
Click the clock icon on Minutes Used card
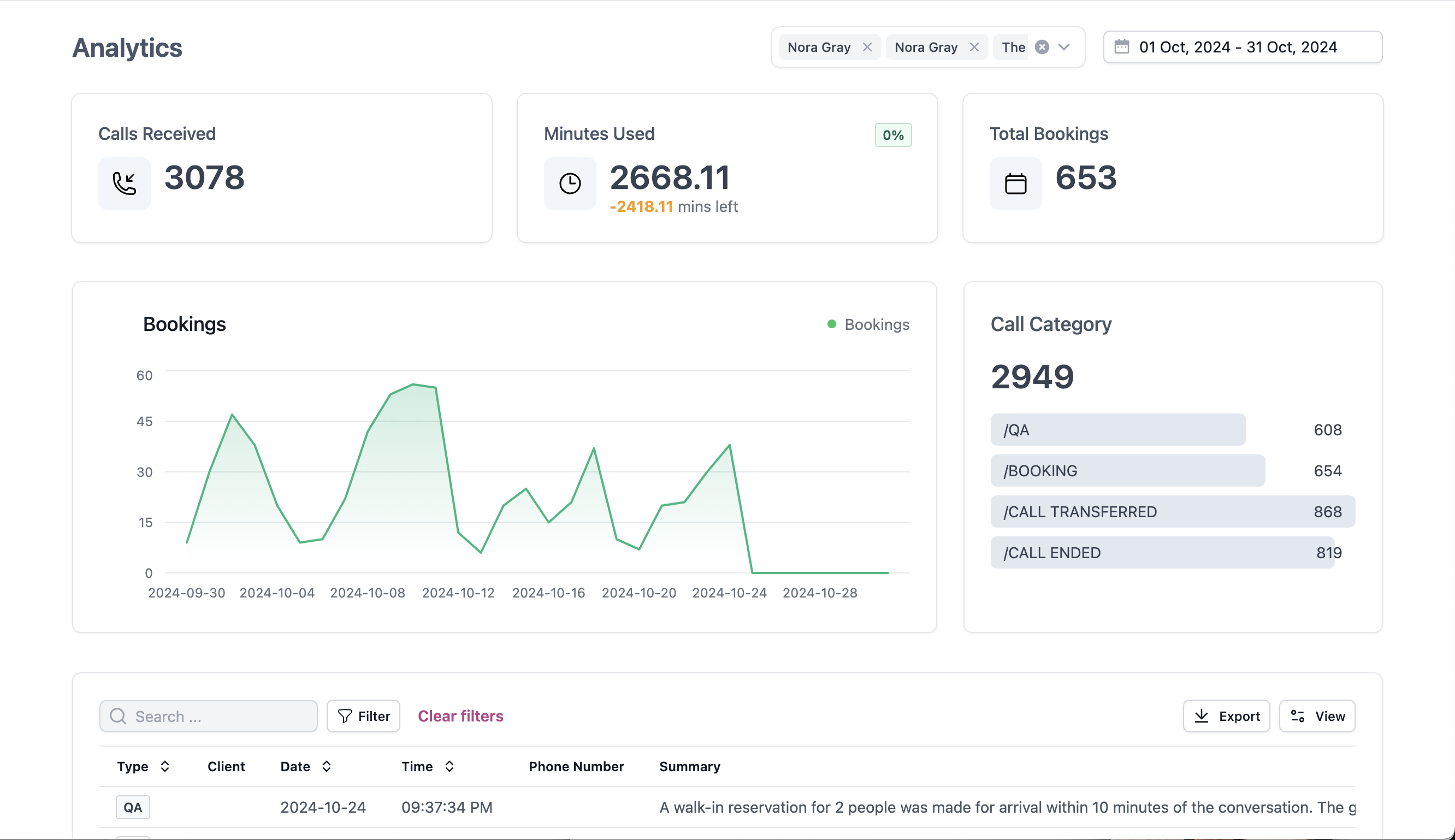pyautogui.click(x=570, y=183)
